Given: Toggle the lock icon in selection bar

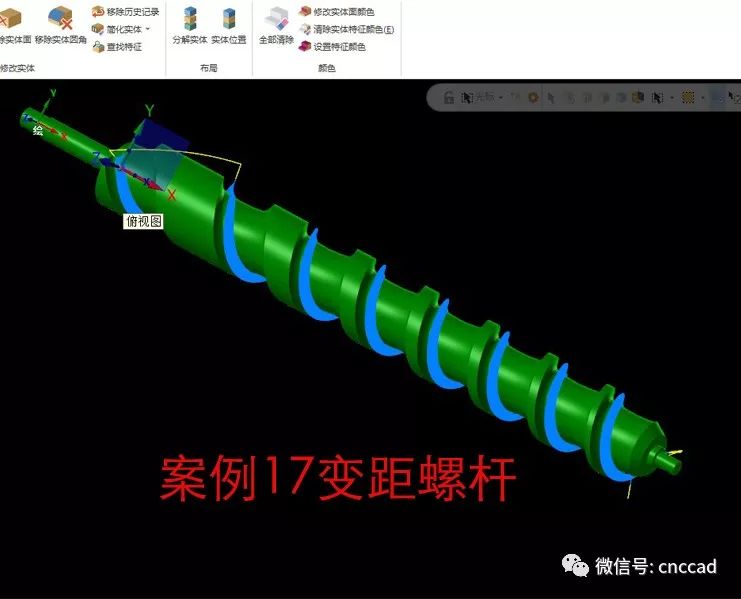Looking at the screenshot, I should pyautogui.click(x=448, y=98).
